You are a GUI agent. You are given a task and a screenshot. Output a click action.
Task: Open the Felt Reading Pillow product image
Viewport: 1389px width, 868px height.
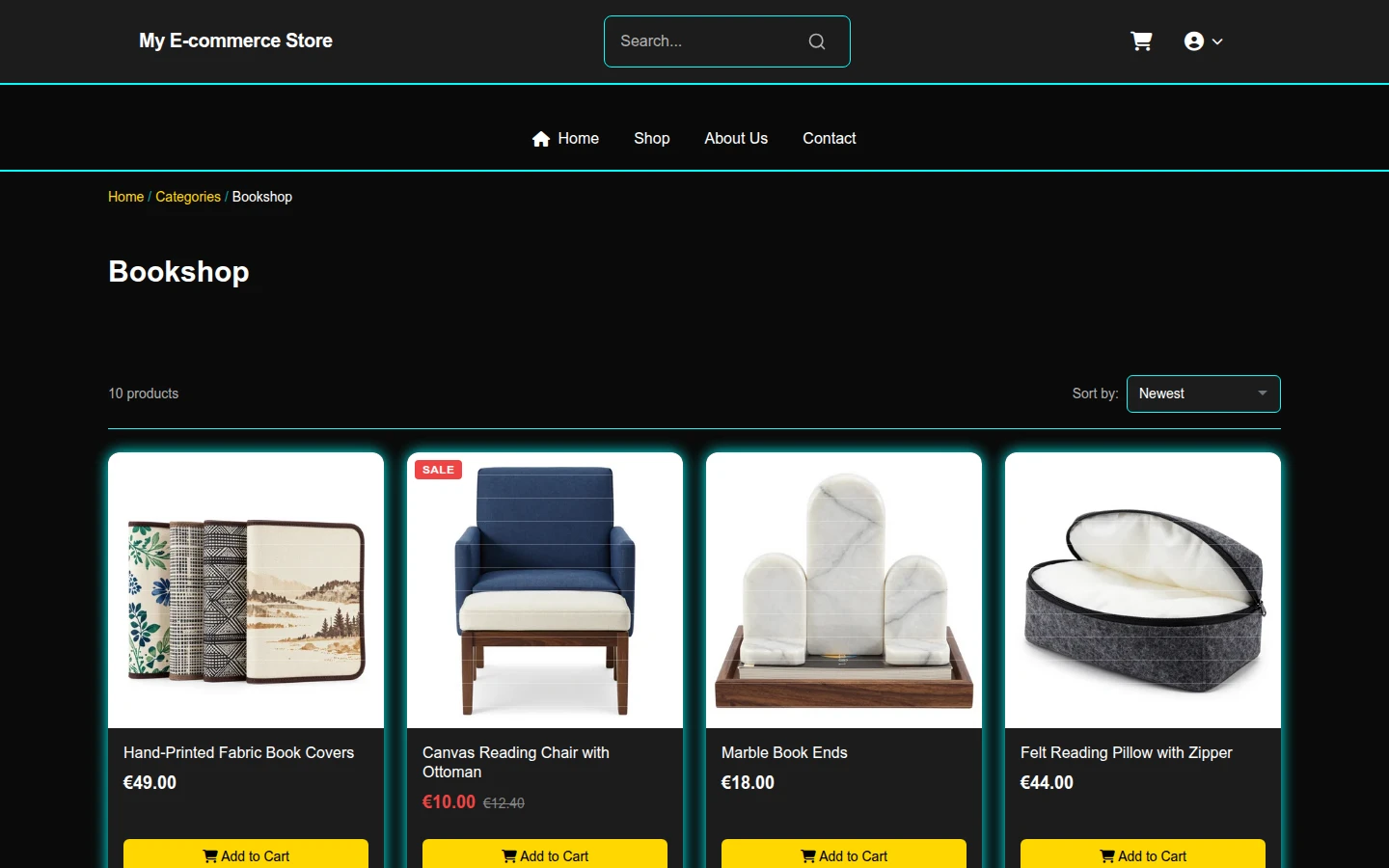1143,590
